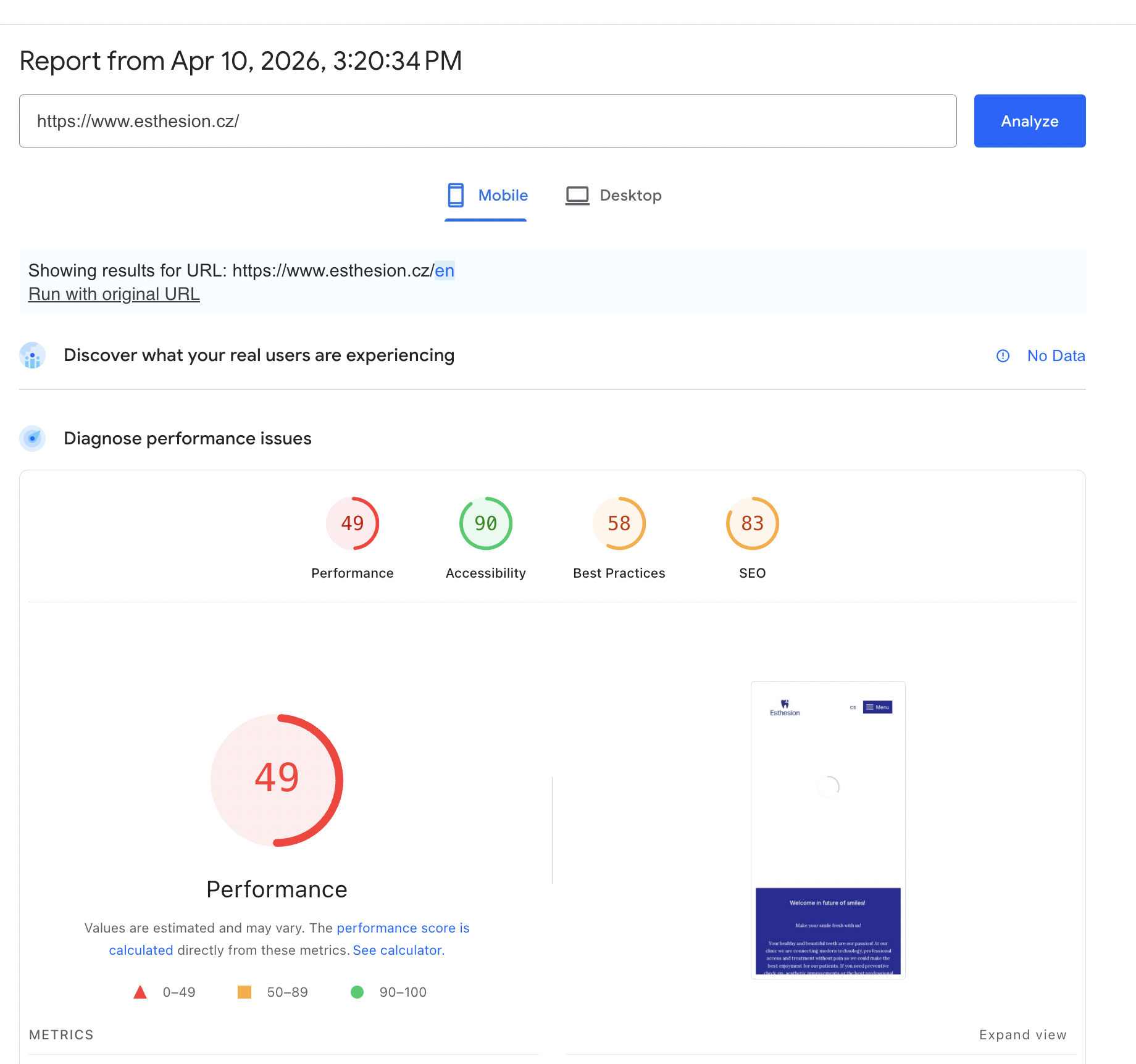Toggle Expand view for metrics
The width and height of the screenshot is (1136, 1064).
pos(1022,1035)
